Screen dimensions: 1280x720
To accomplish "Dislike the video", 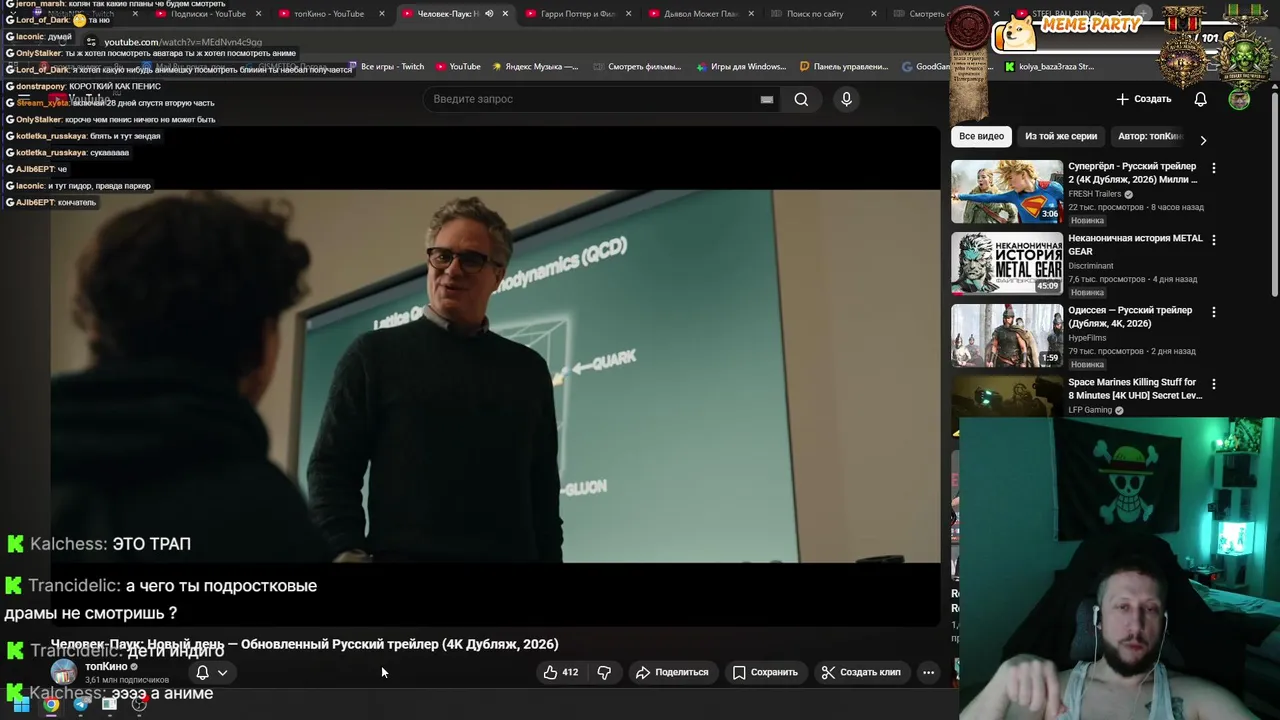I will tap(604, 672).
